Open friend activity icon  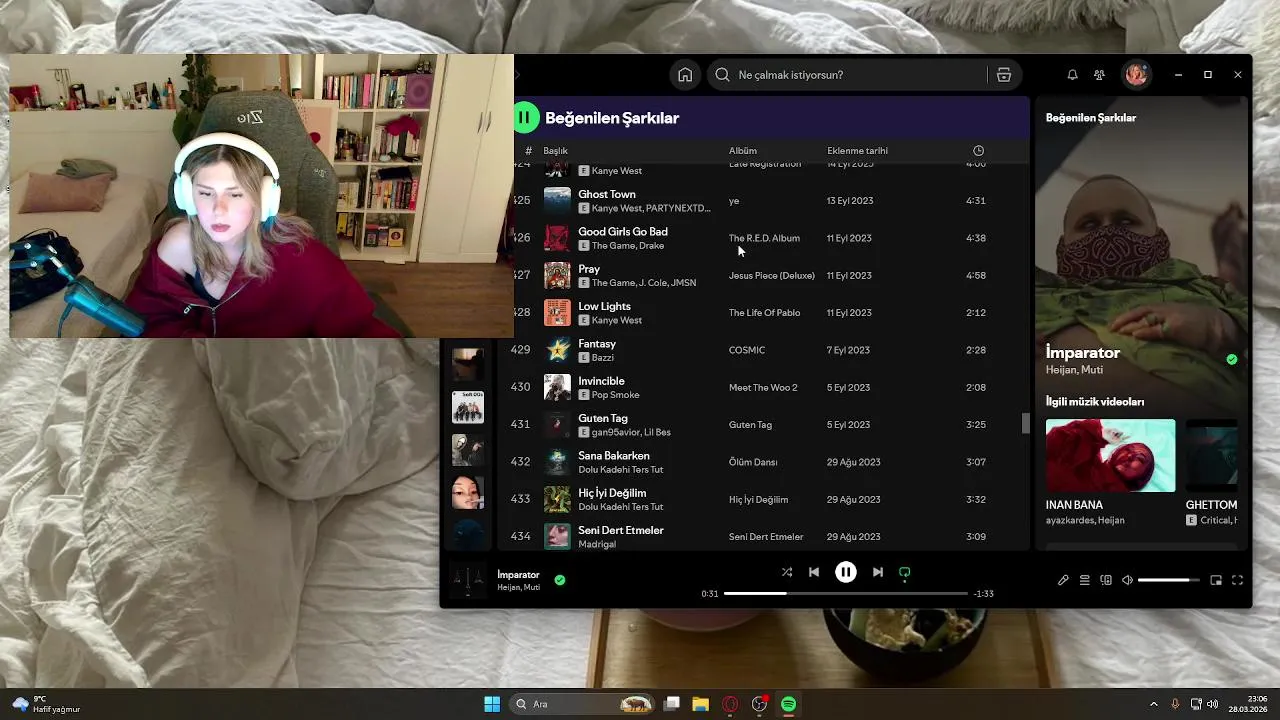pyautogui.click(x=1099, y=75)
